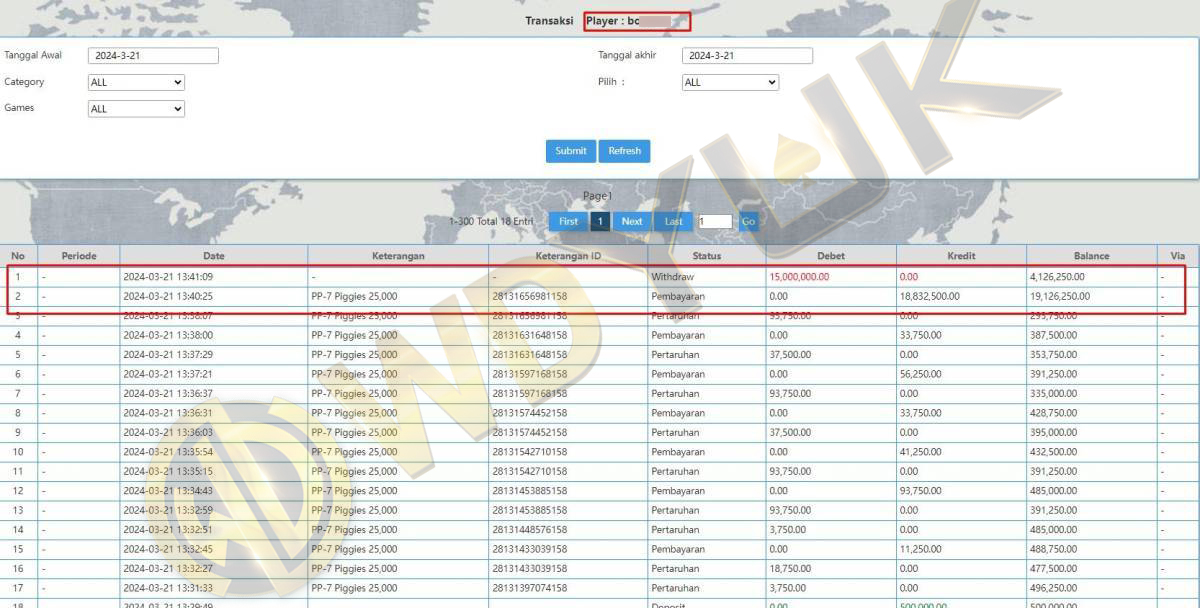Edit the Tanggal akhir date field

pyautogui.click(x=747, y=56)
